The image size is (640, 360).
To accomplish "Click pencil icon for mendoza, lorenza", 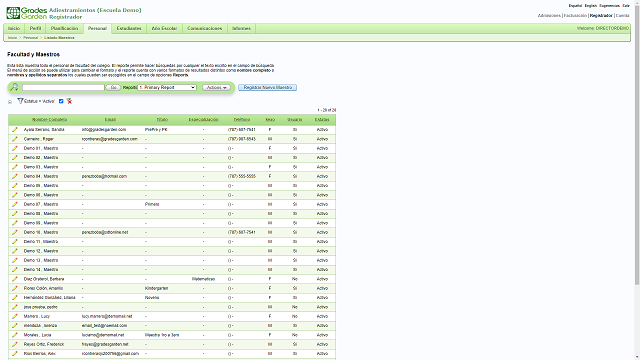I will pyautogui.click(x=15, y=325).
